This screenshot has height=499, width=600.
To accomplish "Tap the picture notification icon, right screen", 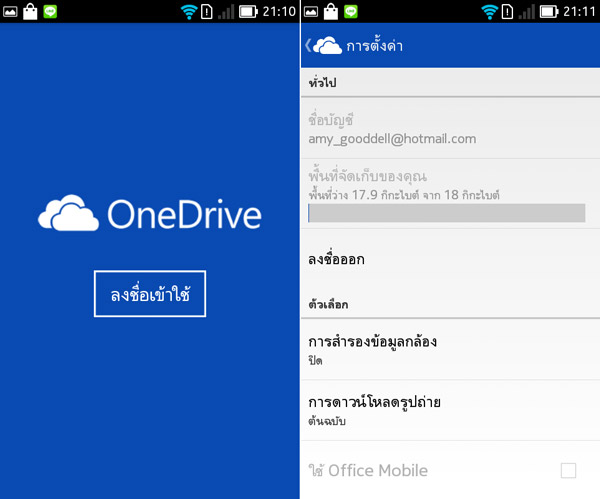I will click(311, 12).
